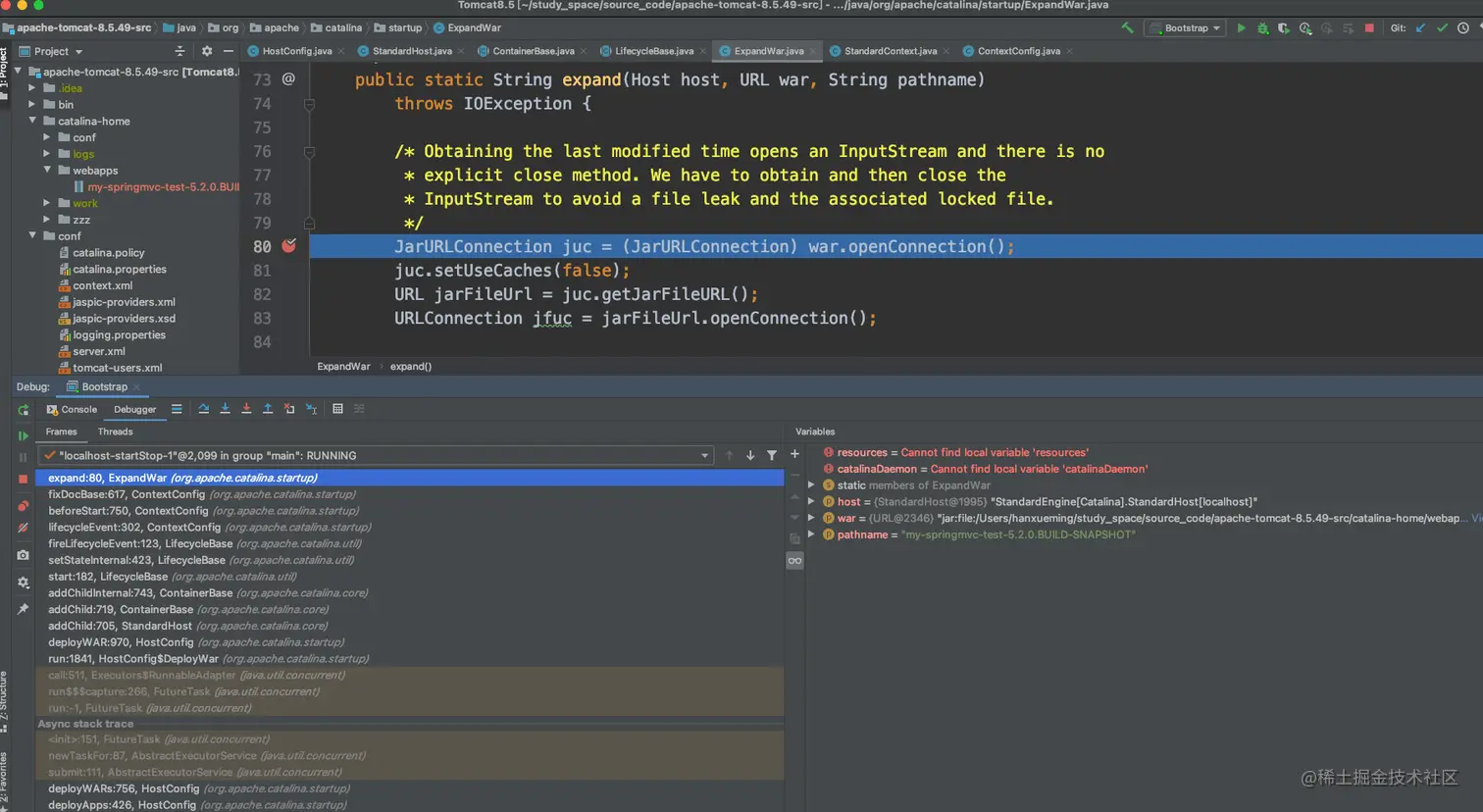Image resolution: width=1483 pixels, height=812 pixels.
Task: Toggle the show watches glasses icon
Action: pyautogui.click(x=794, y=561)
